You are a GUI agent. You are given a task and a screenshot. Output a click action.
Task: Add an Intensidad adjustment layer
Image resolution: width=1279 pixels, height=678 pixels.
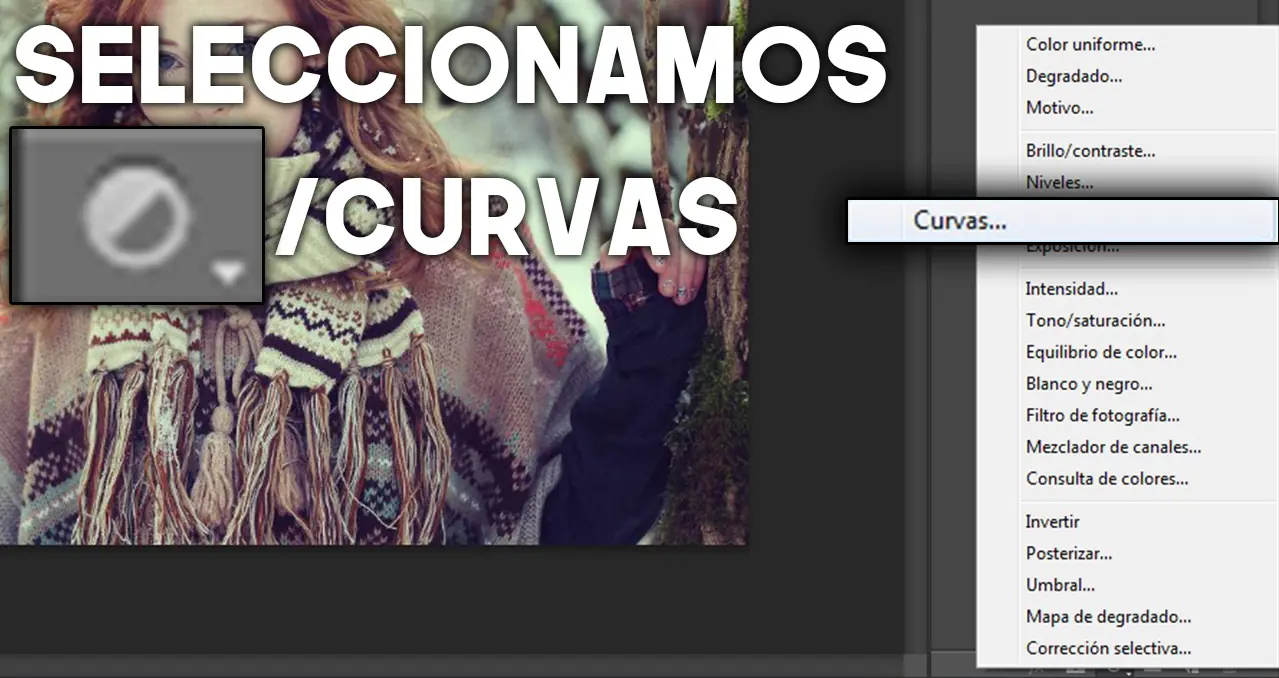1071,289
